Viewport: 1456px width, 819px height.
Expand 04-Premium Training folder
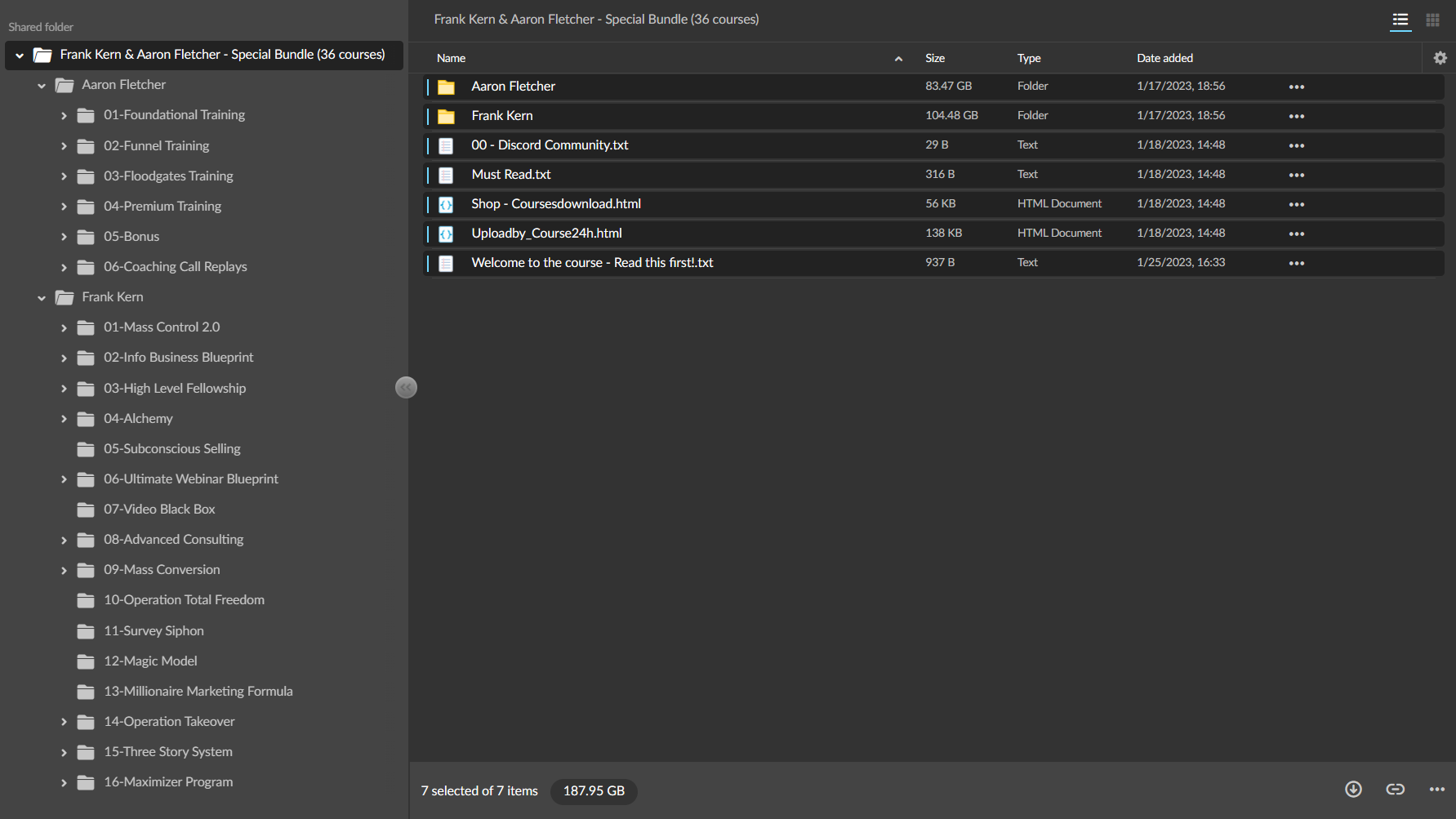pyautogui.click(x=64, y=207)
